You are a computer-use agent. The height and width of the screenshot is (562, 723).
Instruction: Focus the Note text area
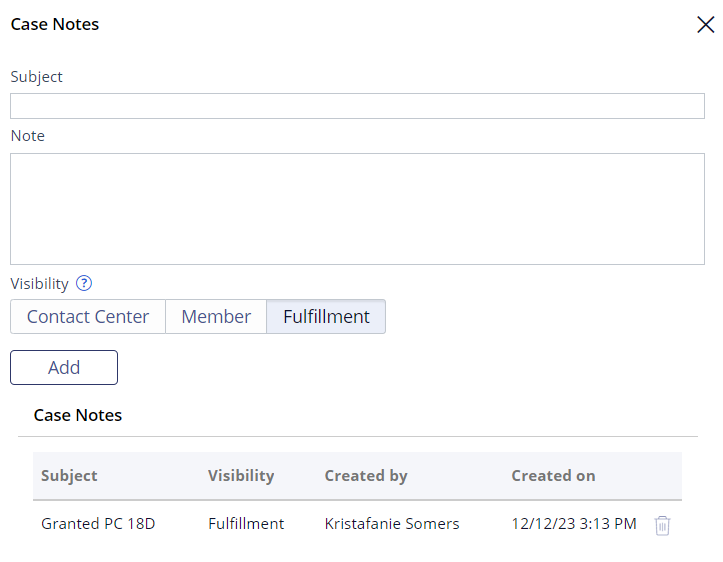357,209
